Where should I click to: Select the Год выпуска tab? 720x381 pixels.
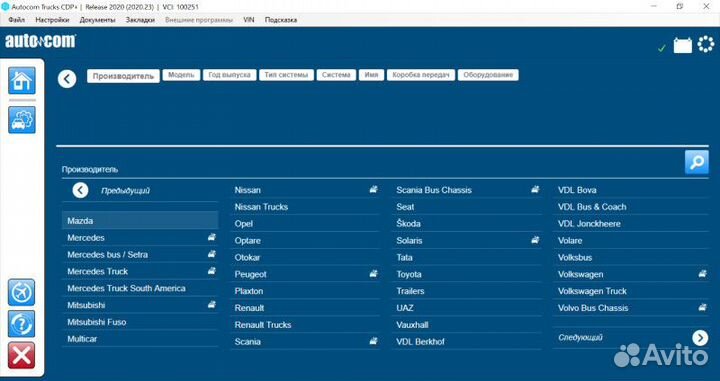coord(229,75)
